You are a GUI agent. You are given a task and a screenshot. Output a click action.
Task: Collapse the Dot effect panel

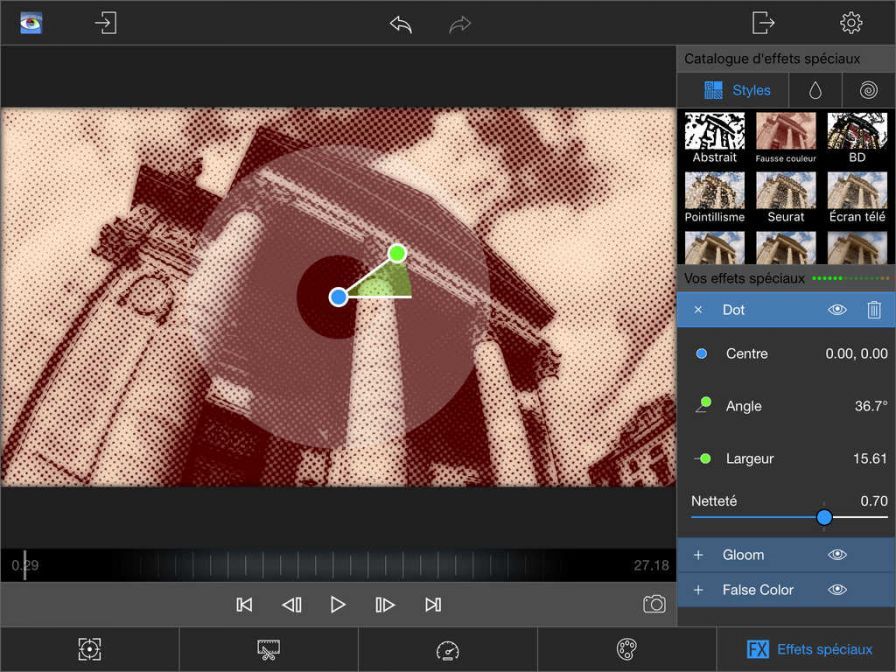pos(698,310)
